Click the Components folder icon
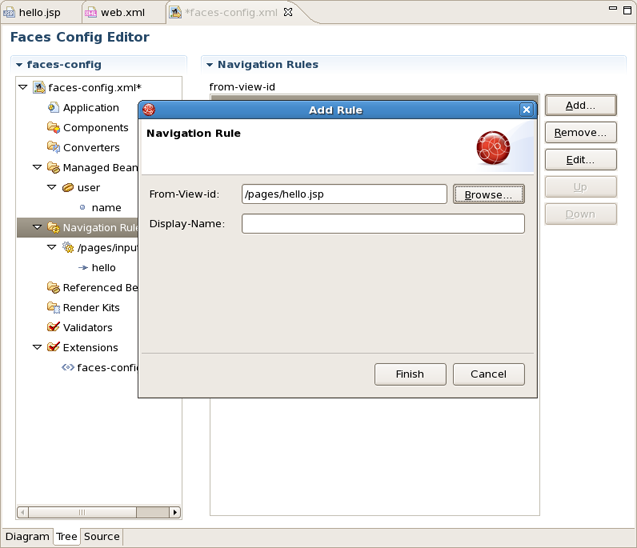The height and width of the screenshot is (548, 637). point(53,127)
